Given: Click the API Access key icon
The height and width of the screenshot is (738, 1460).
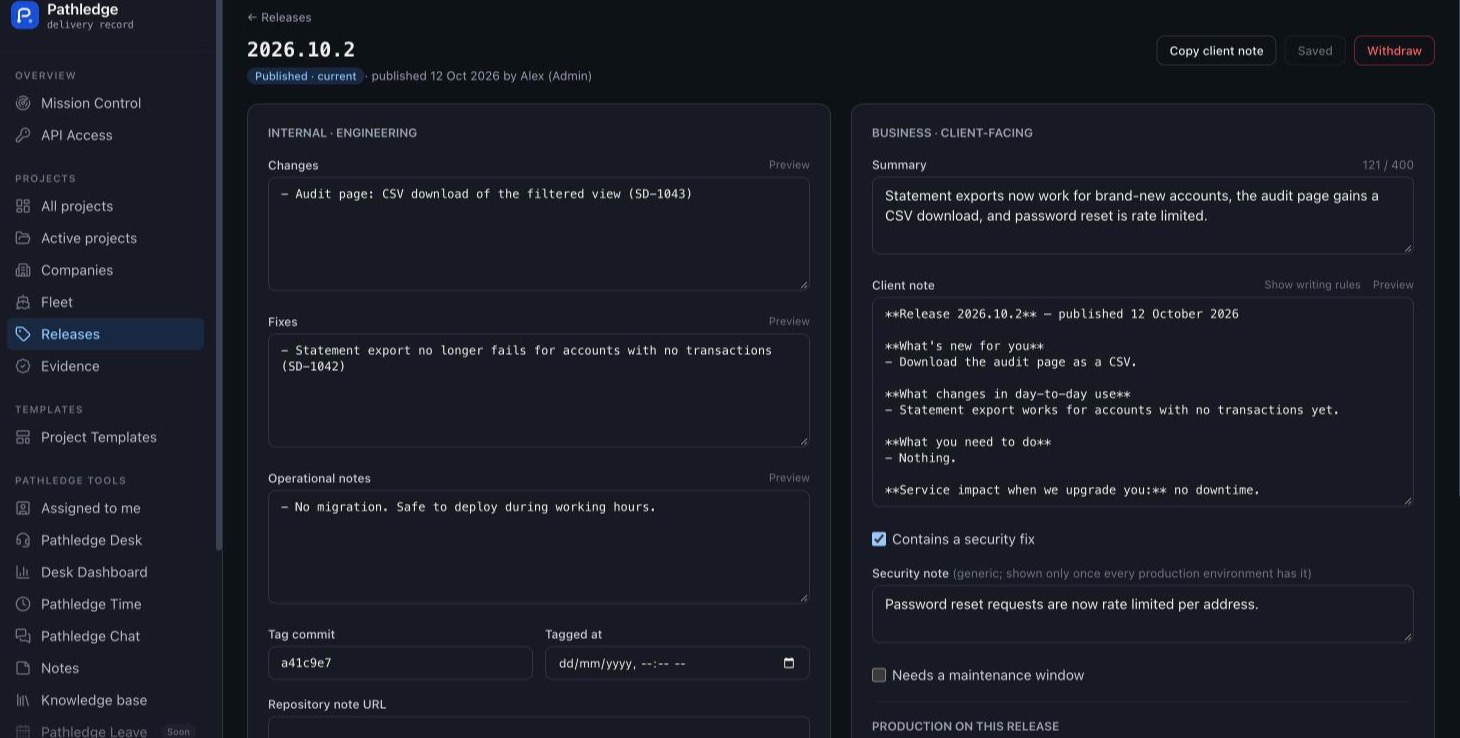Looking at the screenshot, I should click(x=23, y=135).
